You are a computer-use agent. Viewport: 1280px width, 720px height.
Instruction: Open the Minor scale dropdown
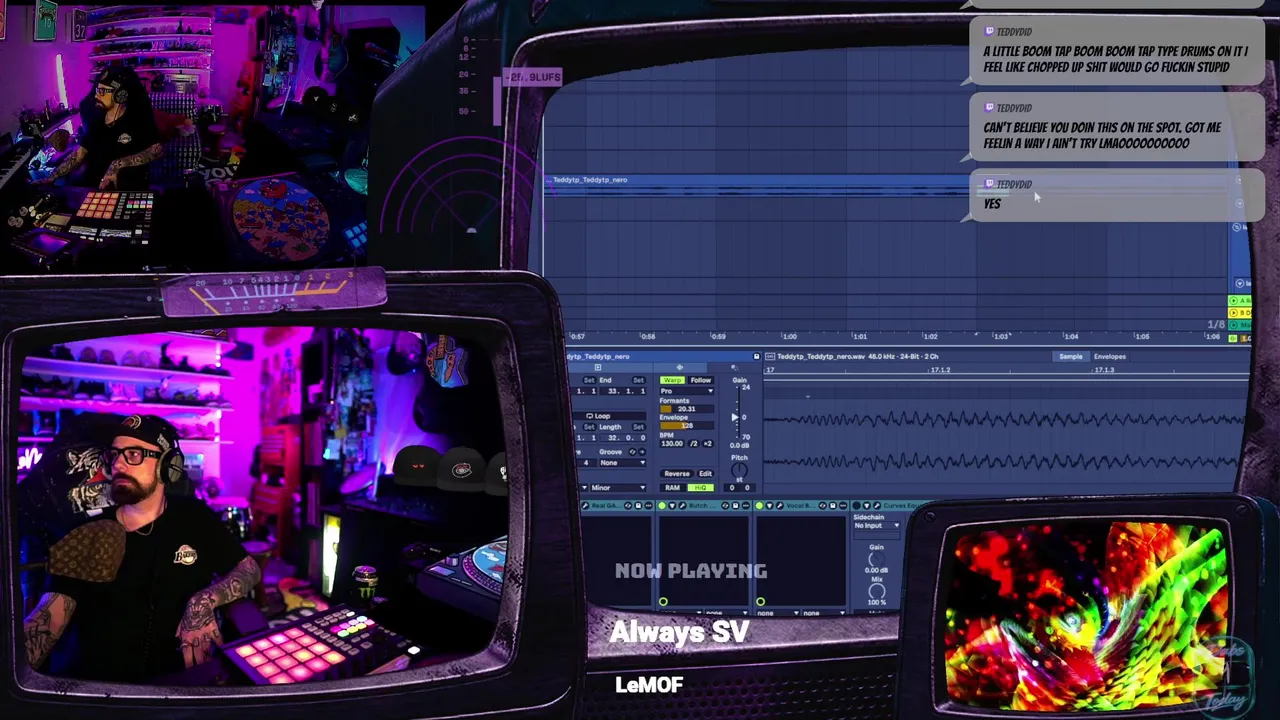(618, 488)
